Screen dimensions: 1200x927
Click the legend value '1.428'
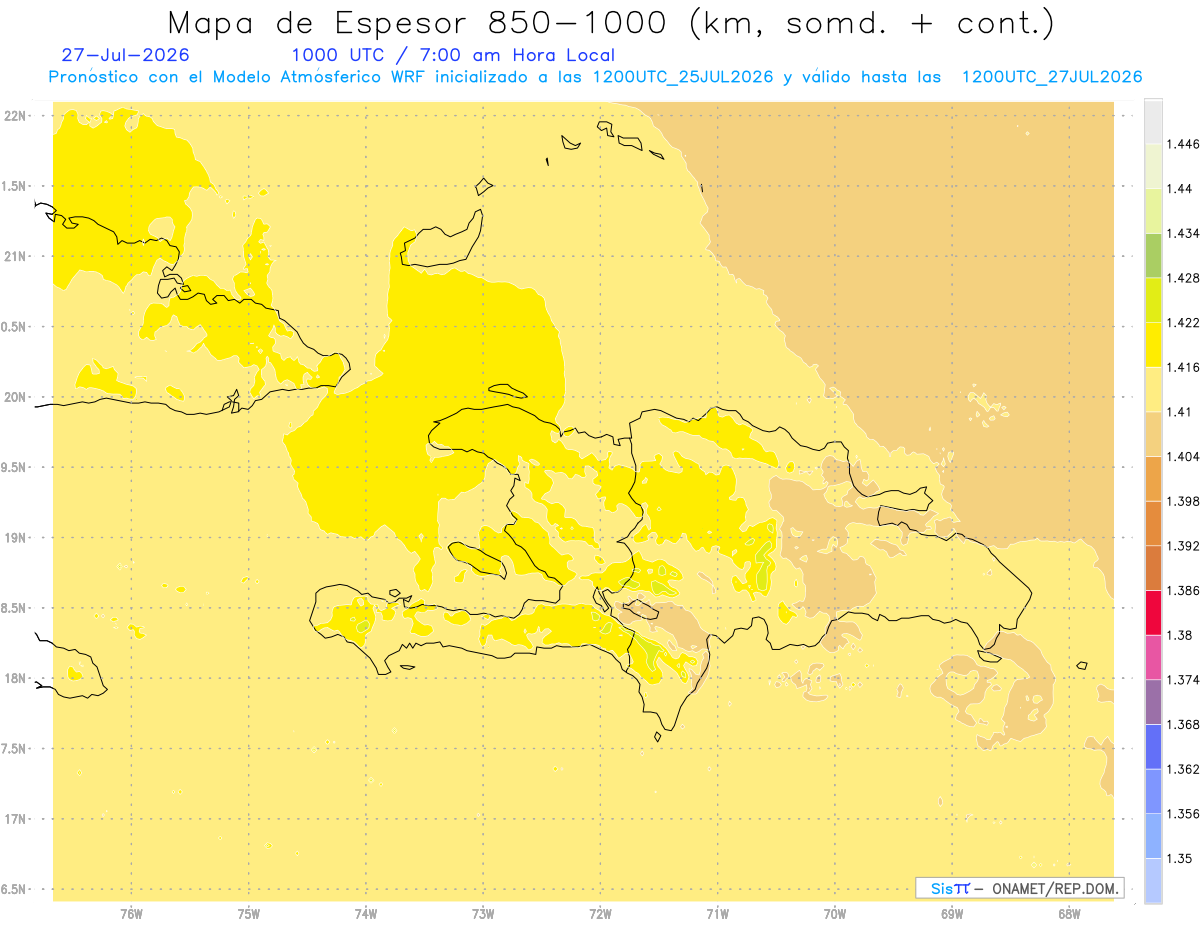(1184, 278)
